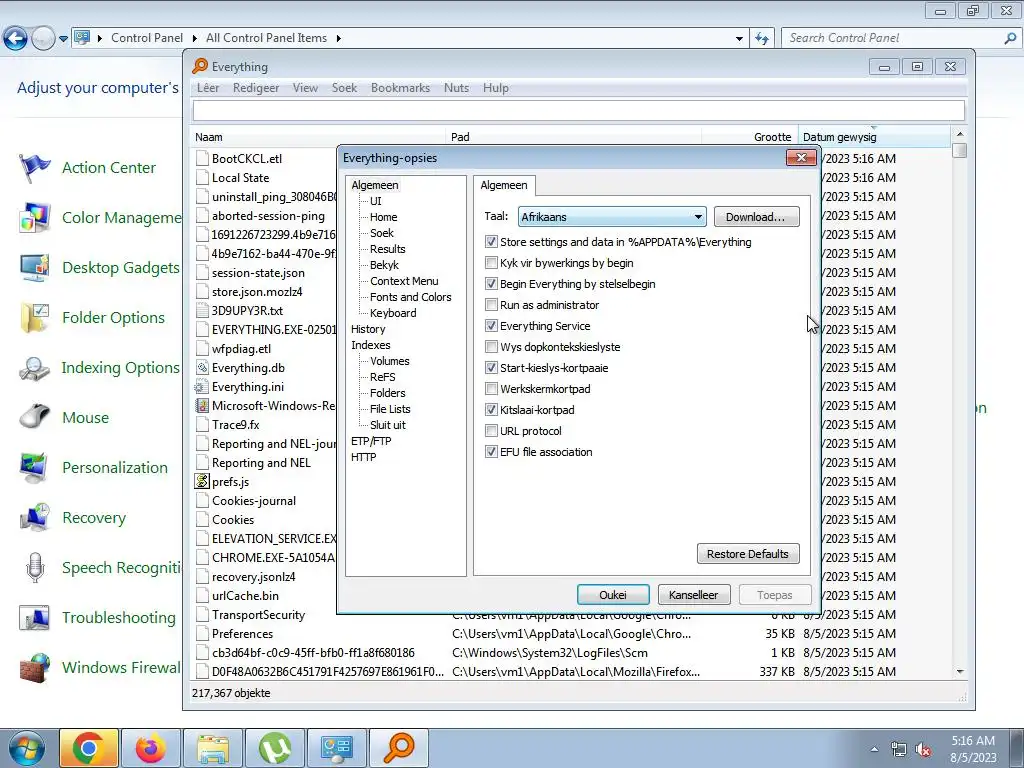Image resolution: width=1024 pixels, height=768 pixels.
Task: Click results list scrollbar down arrow
Action: tap(959, 671)
